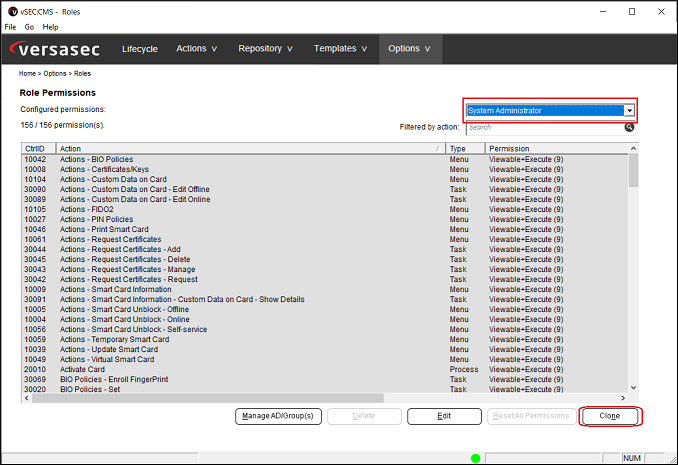The width and height of the screenshot is (678, 465).
Task: Click the search magnifier icon
Action: point(629,127)
